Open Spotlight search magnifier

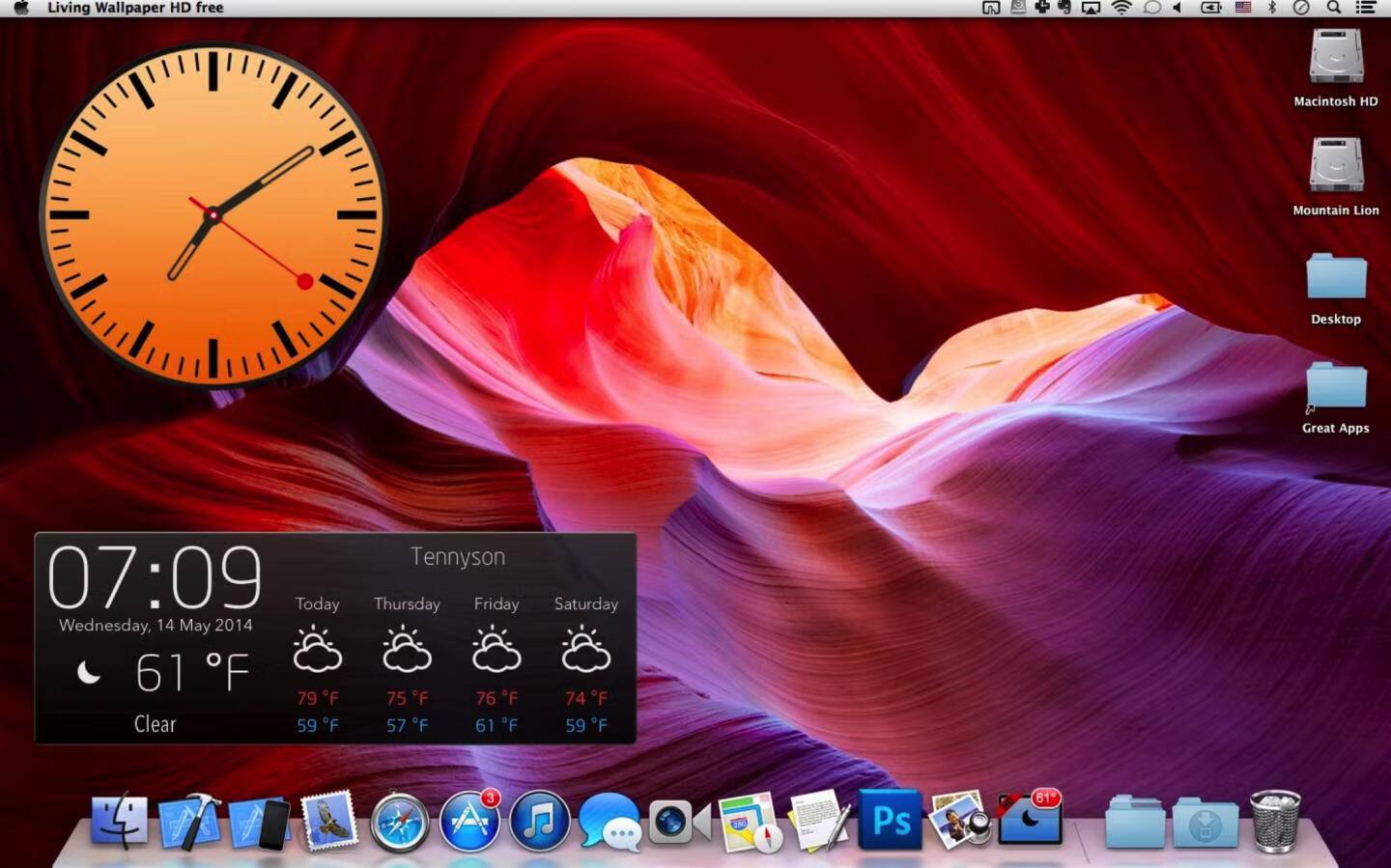pyautogui.click(x=1333, y=8)
